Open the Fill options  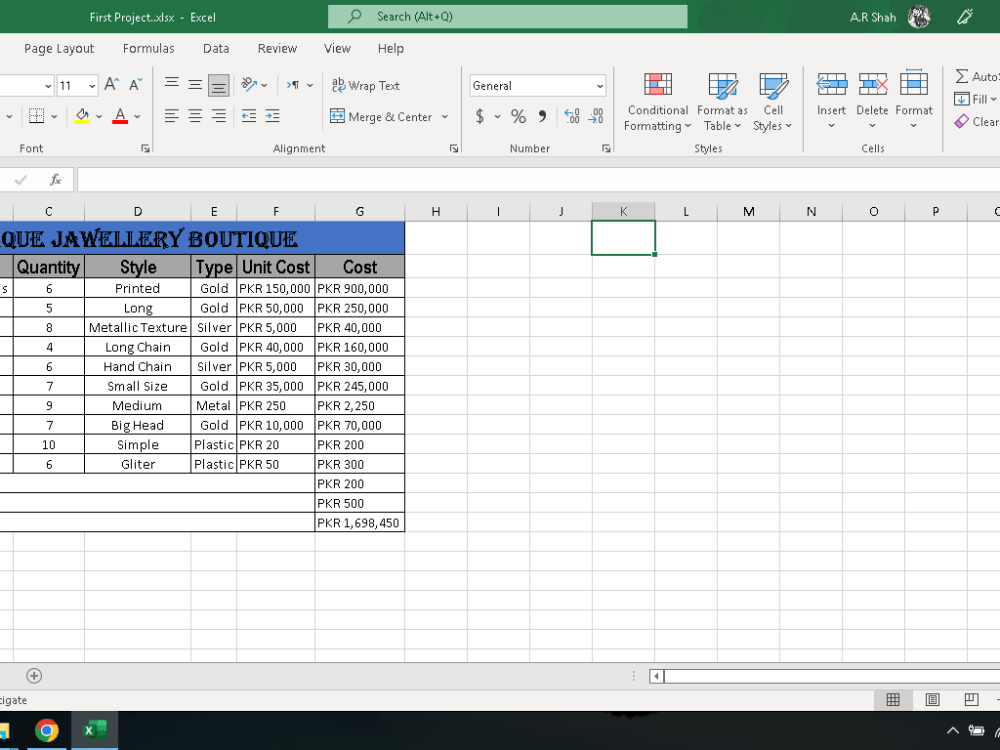[x=974, y=99]
